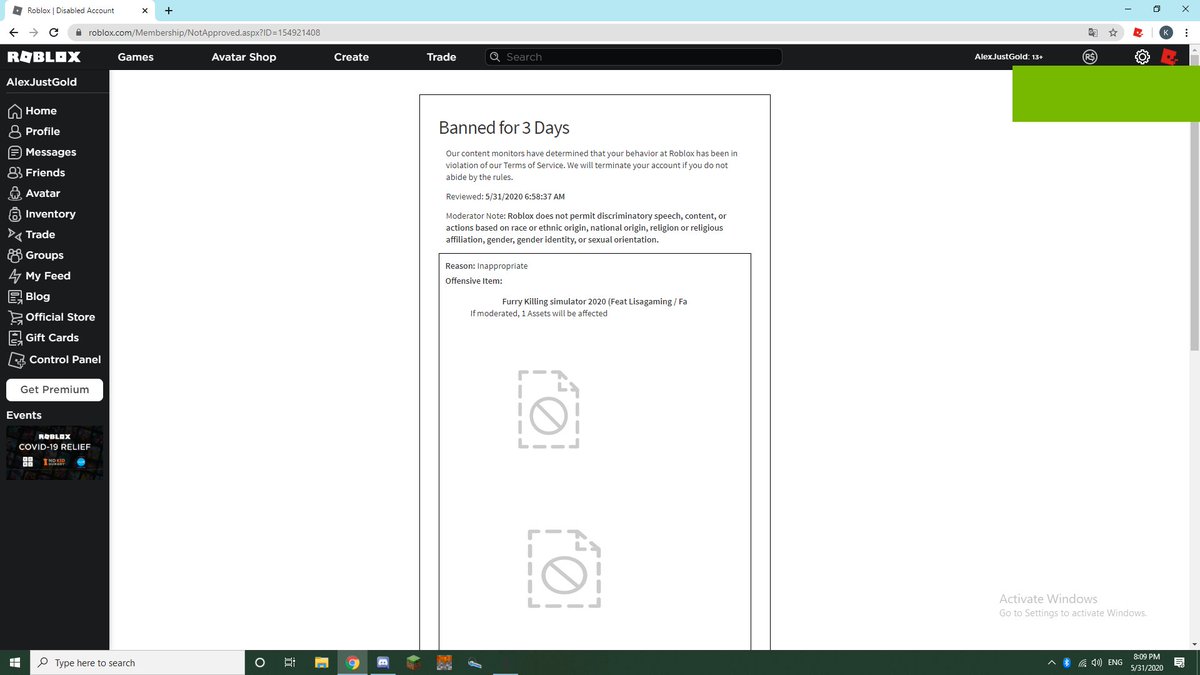Click the Groups icon in the sidebar
This screenshot has width=1200, height=675.
pyautogui.click(x=14, y=255)
